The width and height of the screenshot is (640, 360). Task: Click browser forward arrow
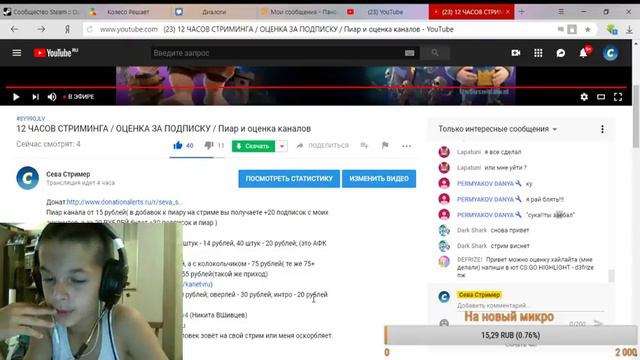tap(41, 29)
